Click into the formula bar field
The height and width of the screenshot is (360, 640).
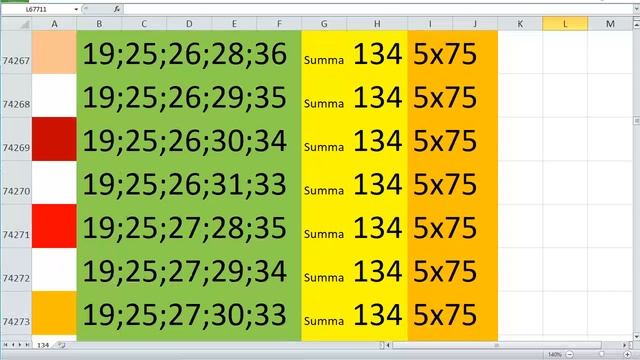378,9
